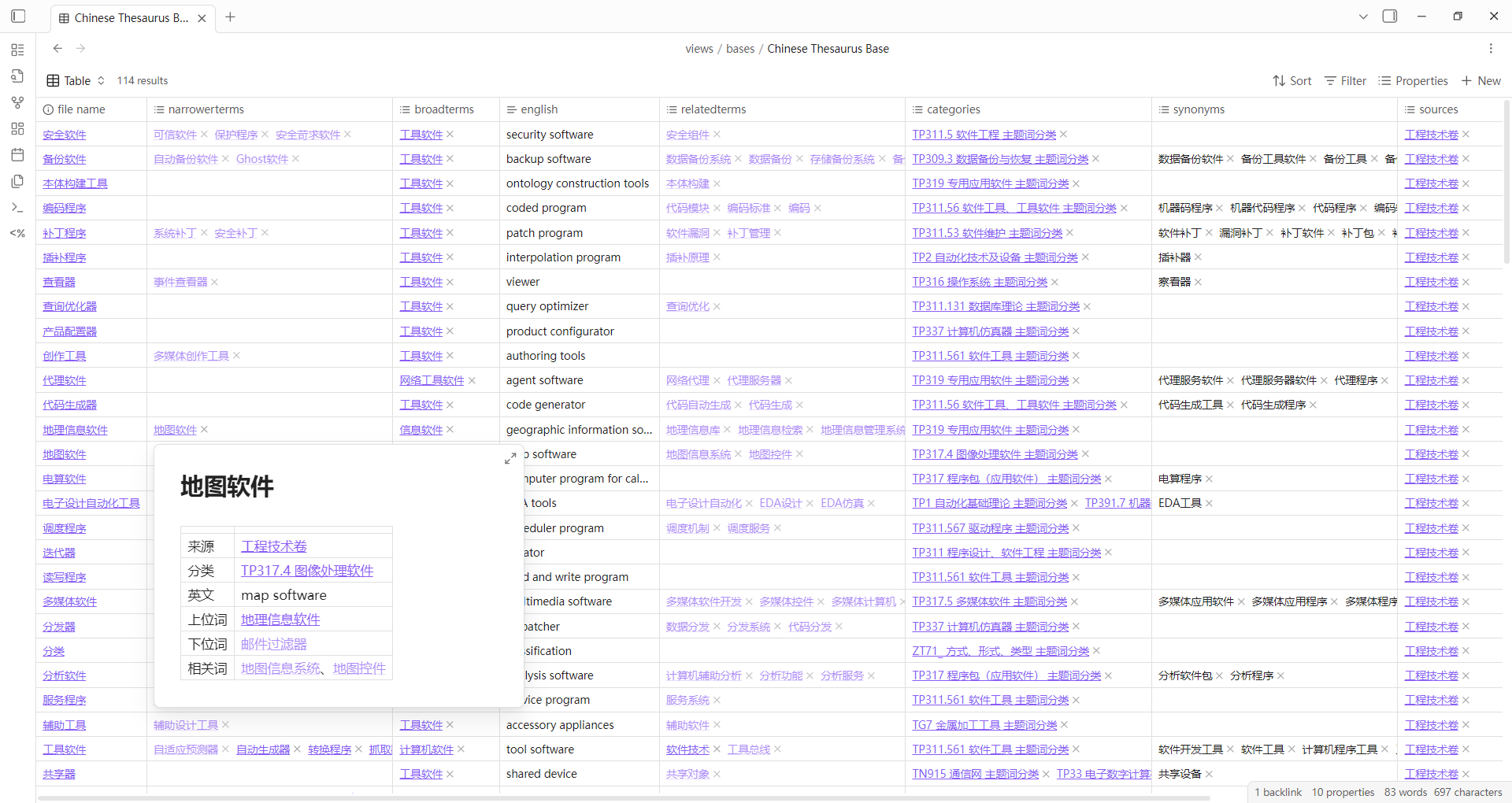
Task: Navigate back with the left arrow
Action: (x=57, y=49)
